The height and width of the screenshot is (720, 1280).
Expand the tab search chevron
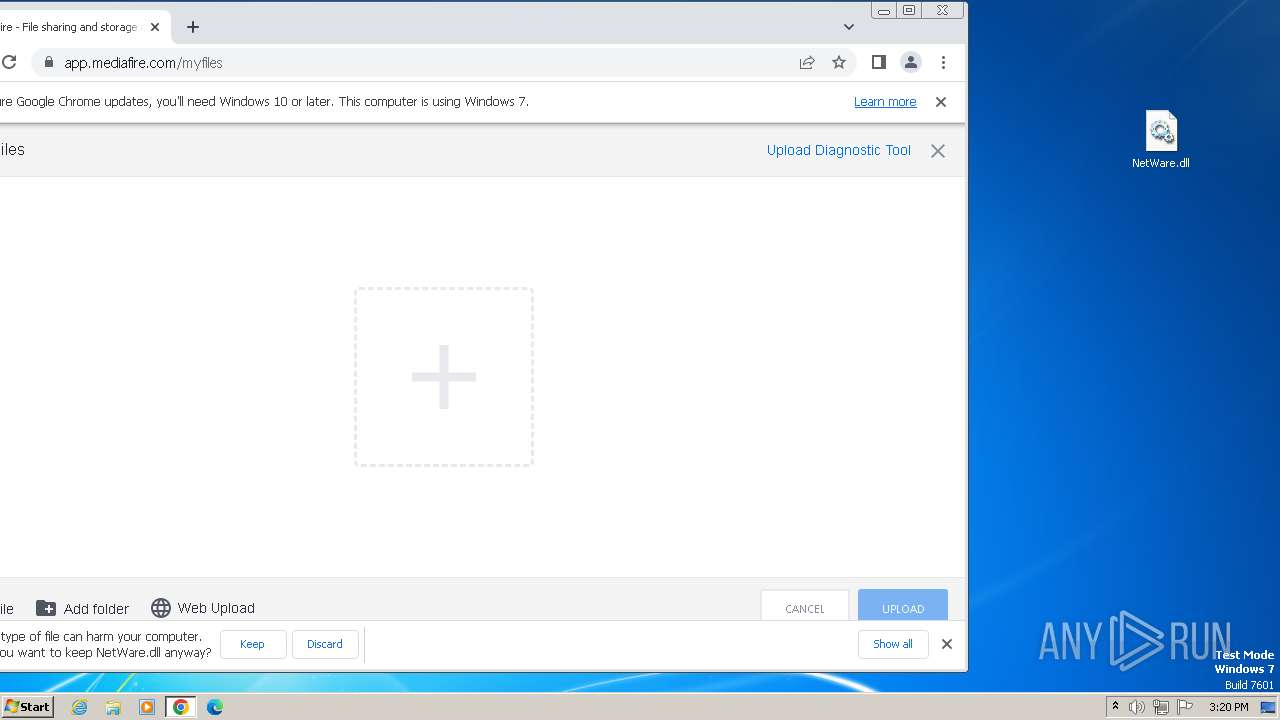click(x=849, y=27)
